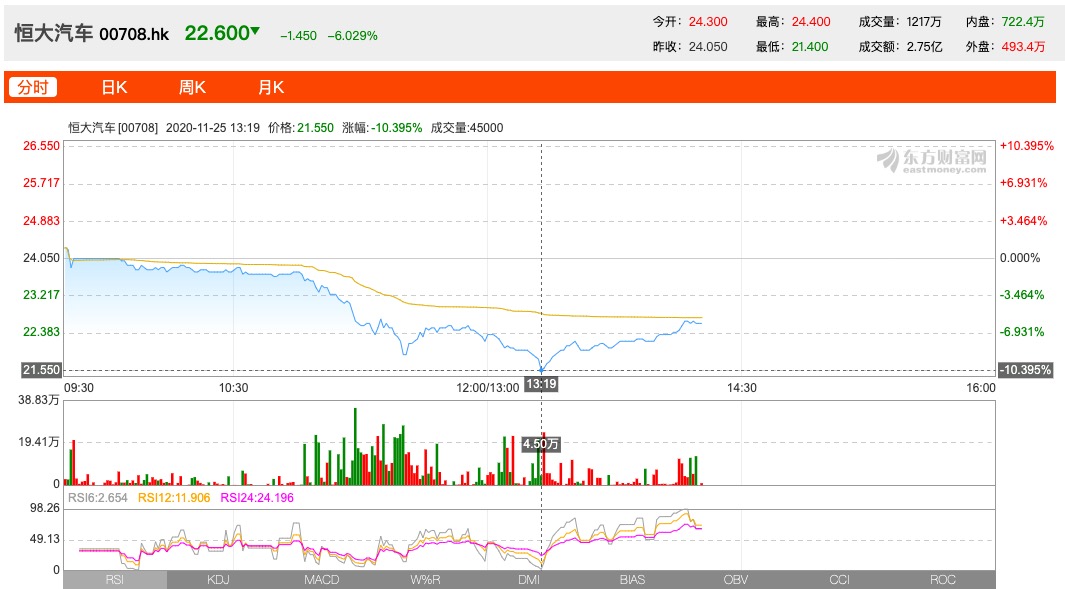Click the 今开 value 24.300
Viewport: 1065px width, 589px height.
pyautogui.click(x=708, y=22)
